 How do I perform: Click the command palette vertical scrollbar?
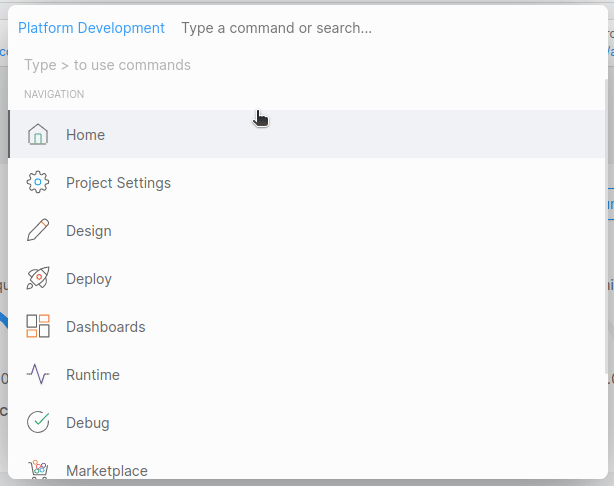(607, 226)
